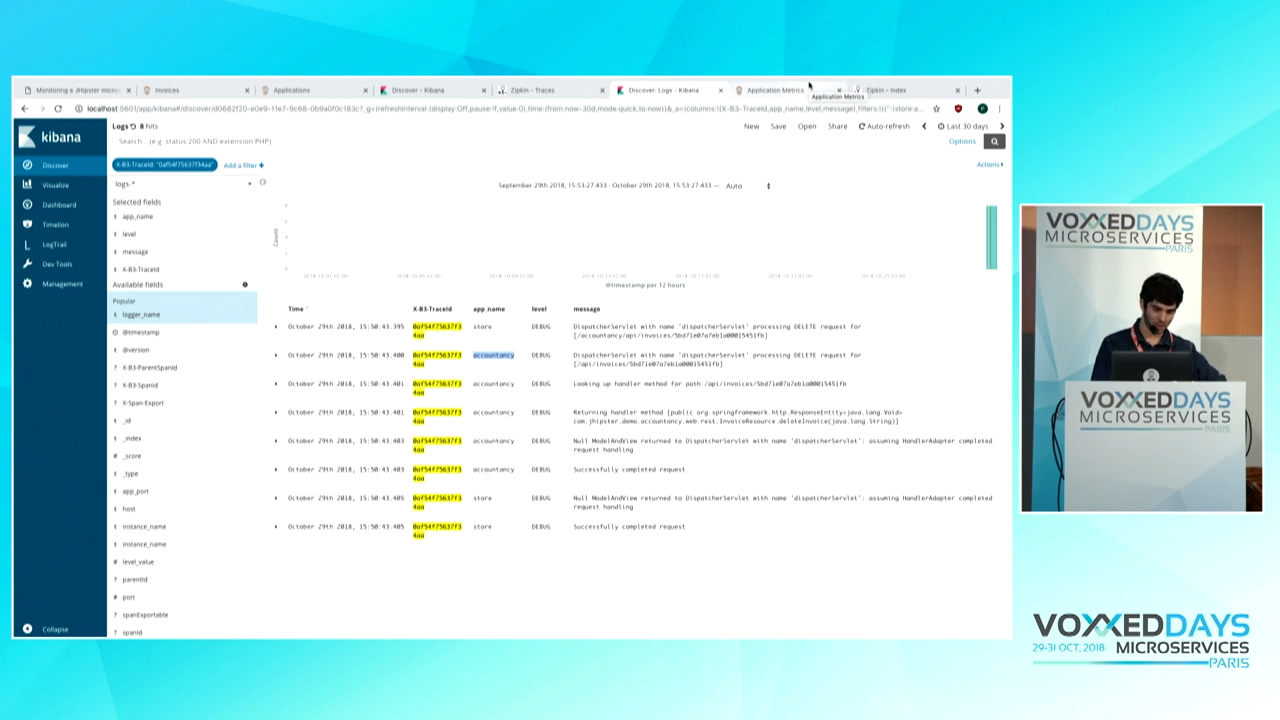
Task: Switch to the Applications browser tab
Action: 313,90
